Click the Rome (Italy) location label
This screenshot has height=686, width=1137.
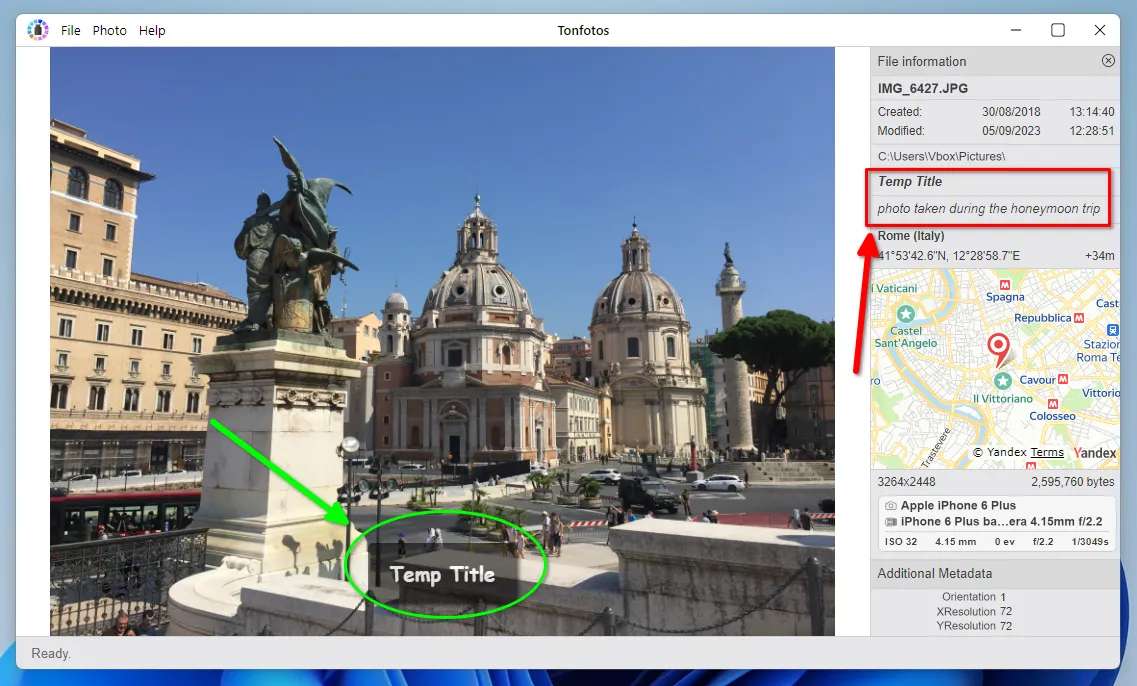(909, 235)
